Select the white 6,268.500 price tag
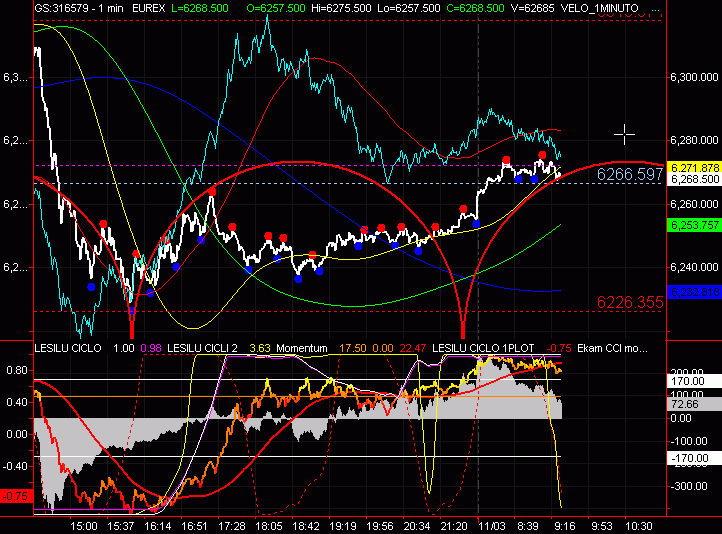This screenshot has height=534, width=722. (x=694, y=179)
